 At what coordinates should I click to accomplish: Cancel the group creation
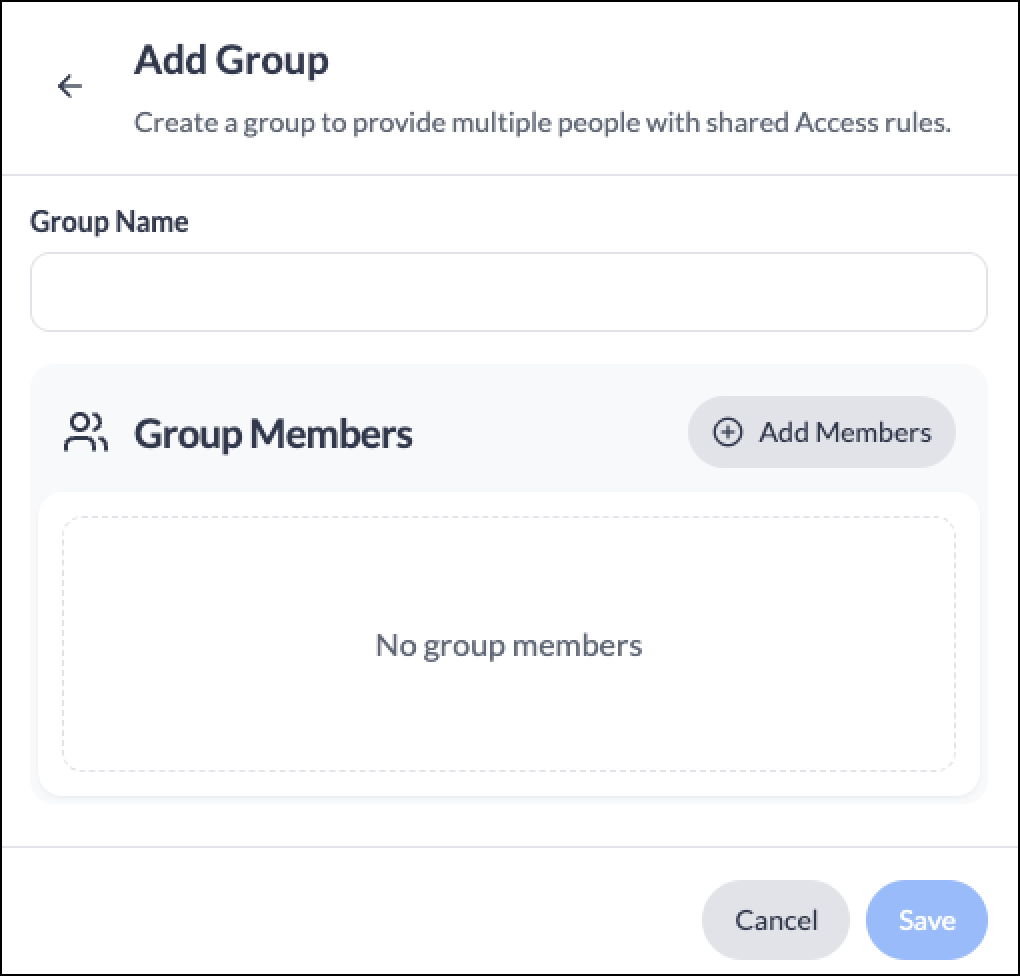coord(775,920)
